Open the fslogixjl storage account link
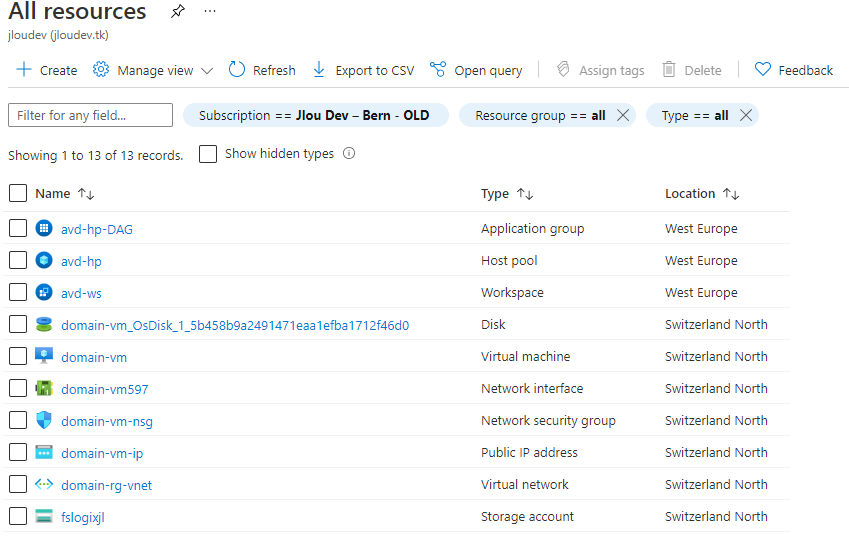 [x=82, y=517]
